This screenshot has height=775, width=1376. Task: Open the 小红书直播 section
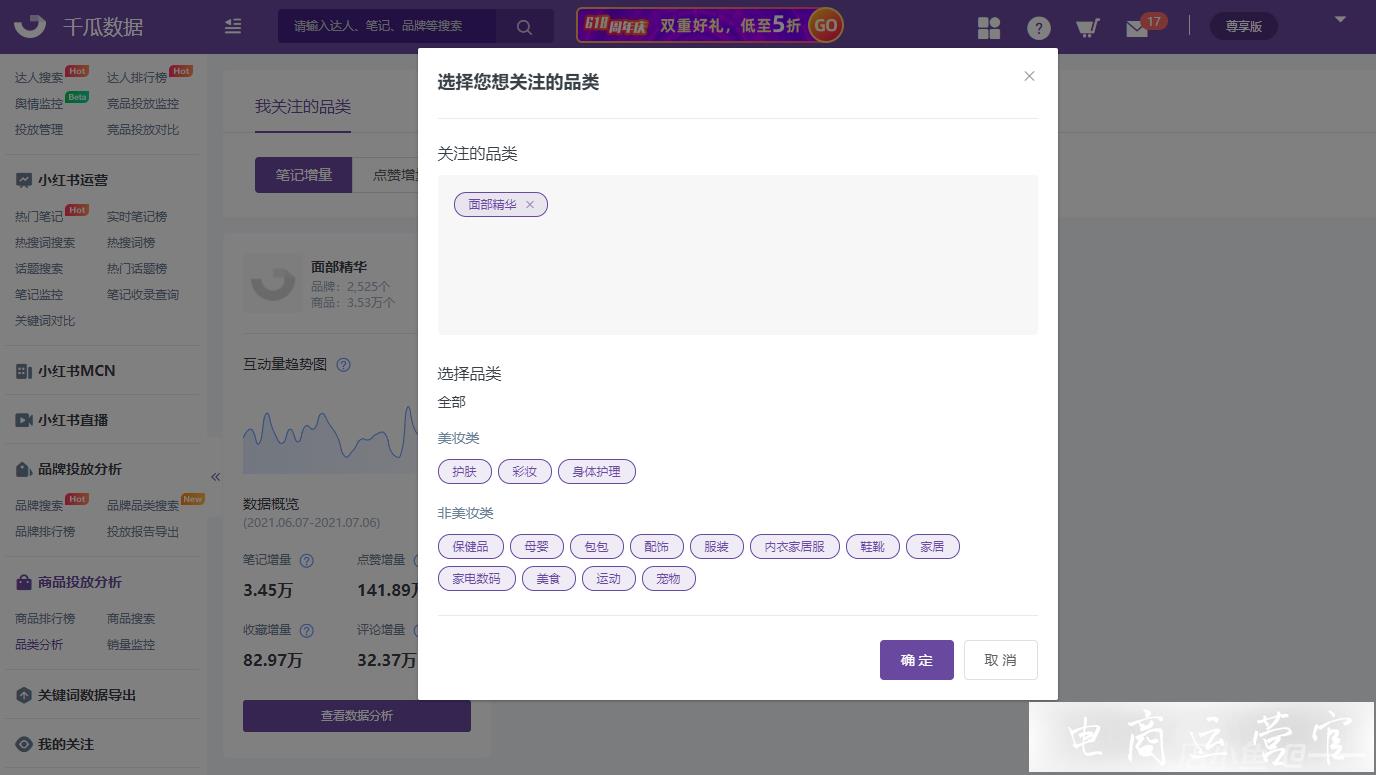click(61, 420)
